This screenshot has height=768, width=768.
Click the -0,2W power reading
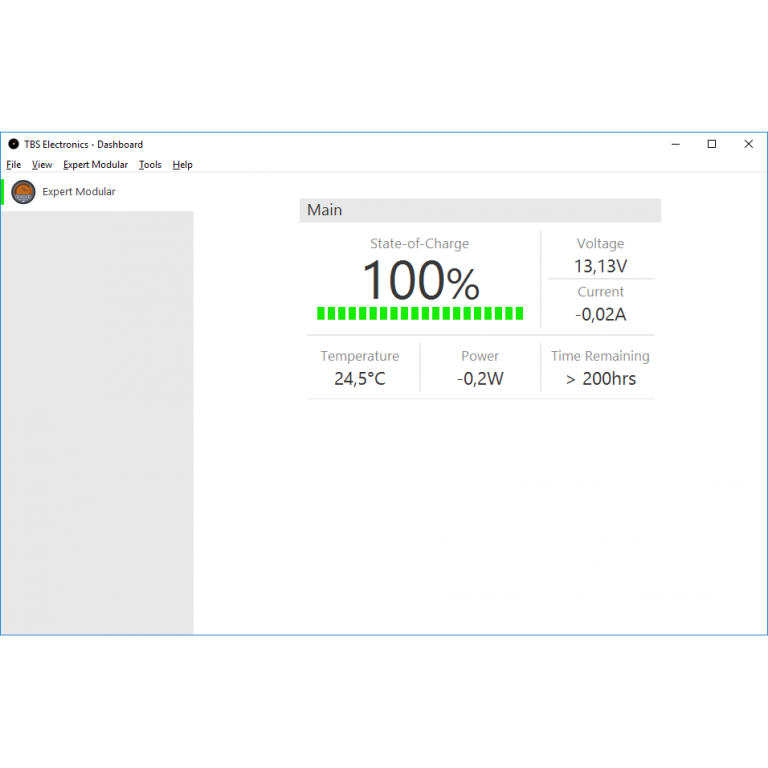point(480,379)
